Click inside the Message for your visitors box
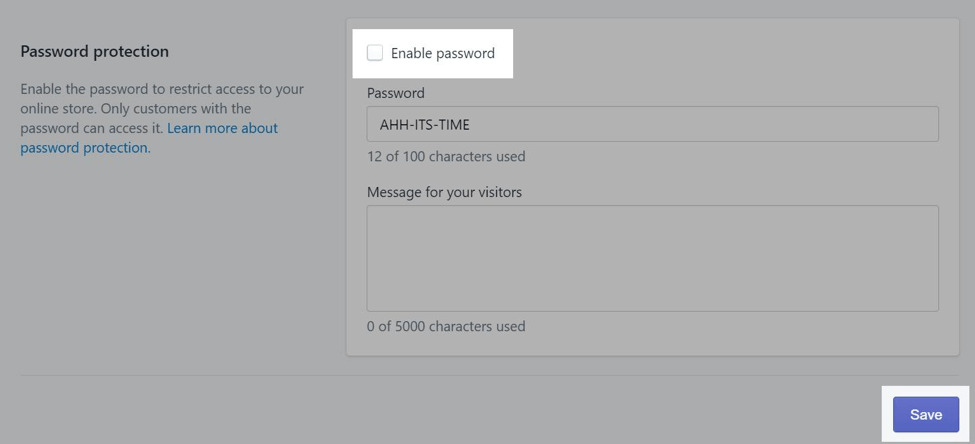 (652, 258)
